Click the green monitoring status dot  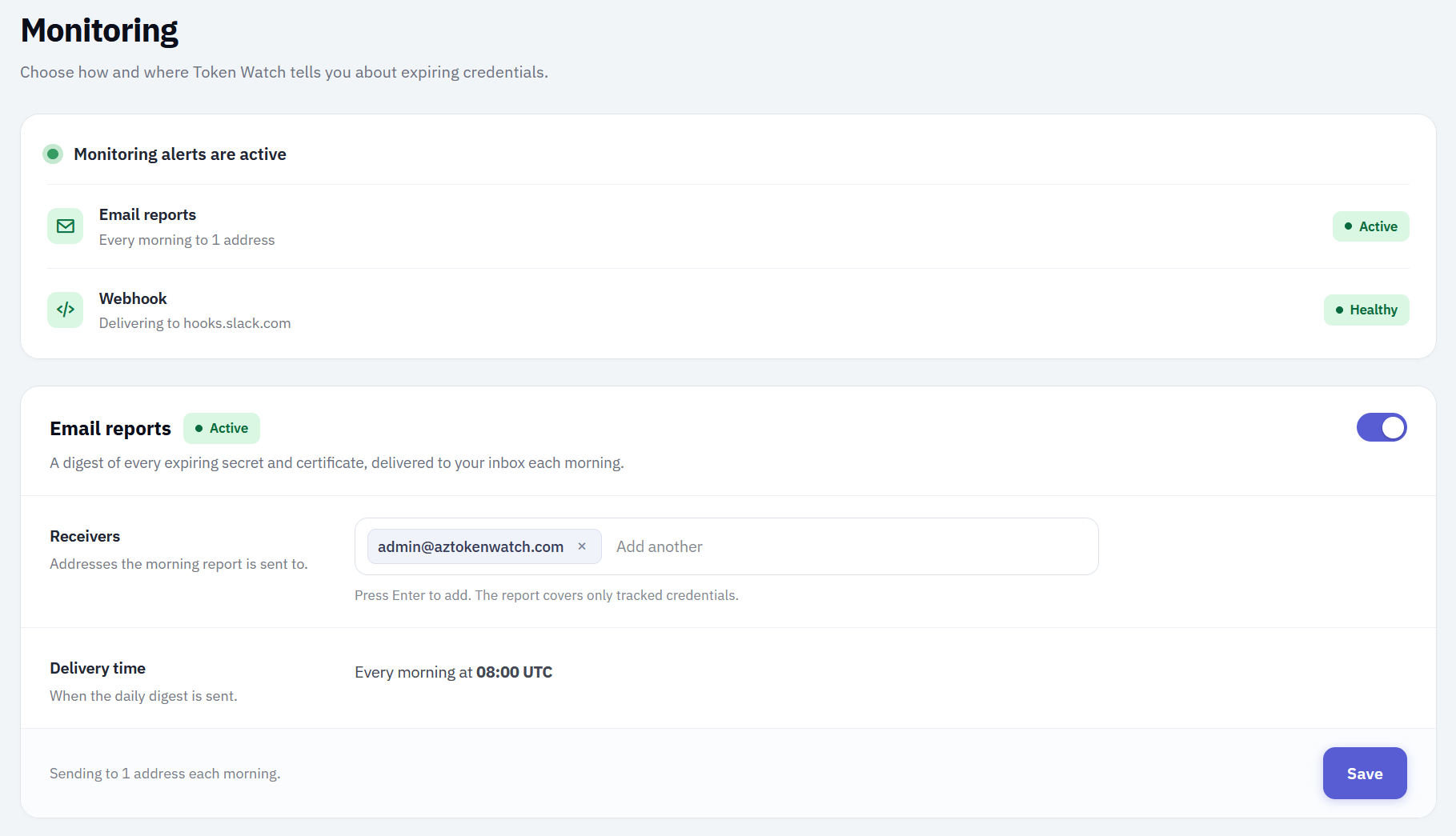[53, 154]
